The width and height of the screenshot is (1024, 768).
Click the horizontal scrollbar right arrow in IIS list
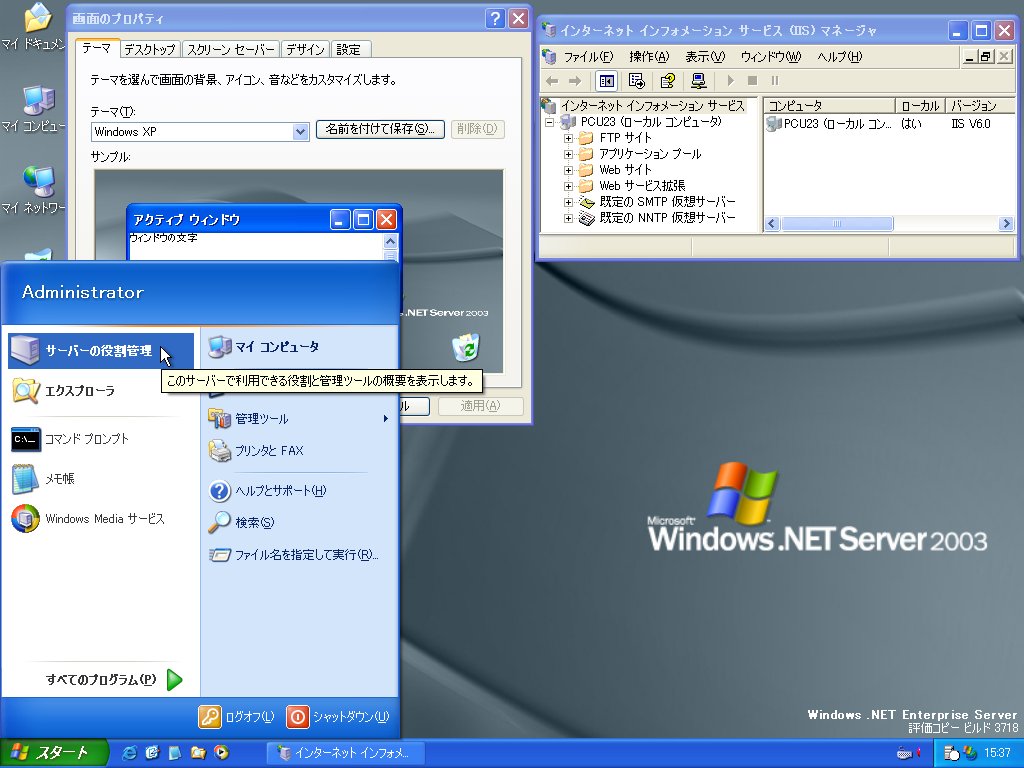[1006, 224]
